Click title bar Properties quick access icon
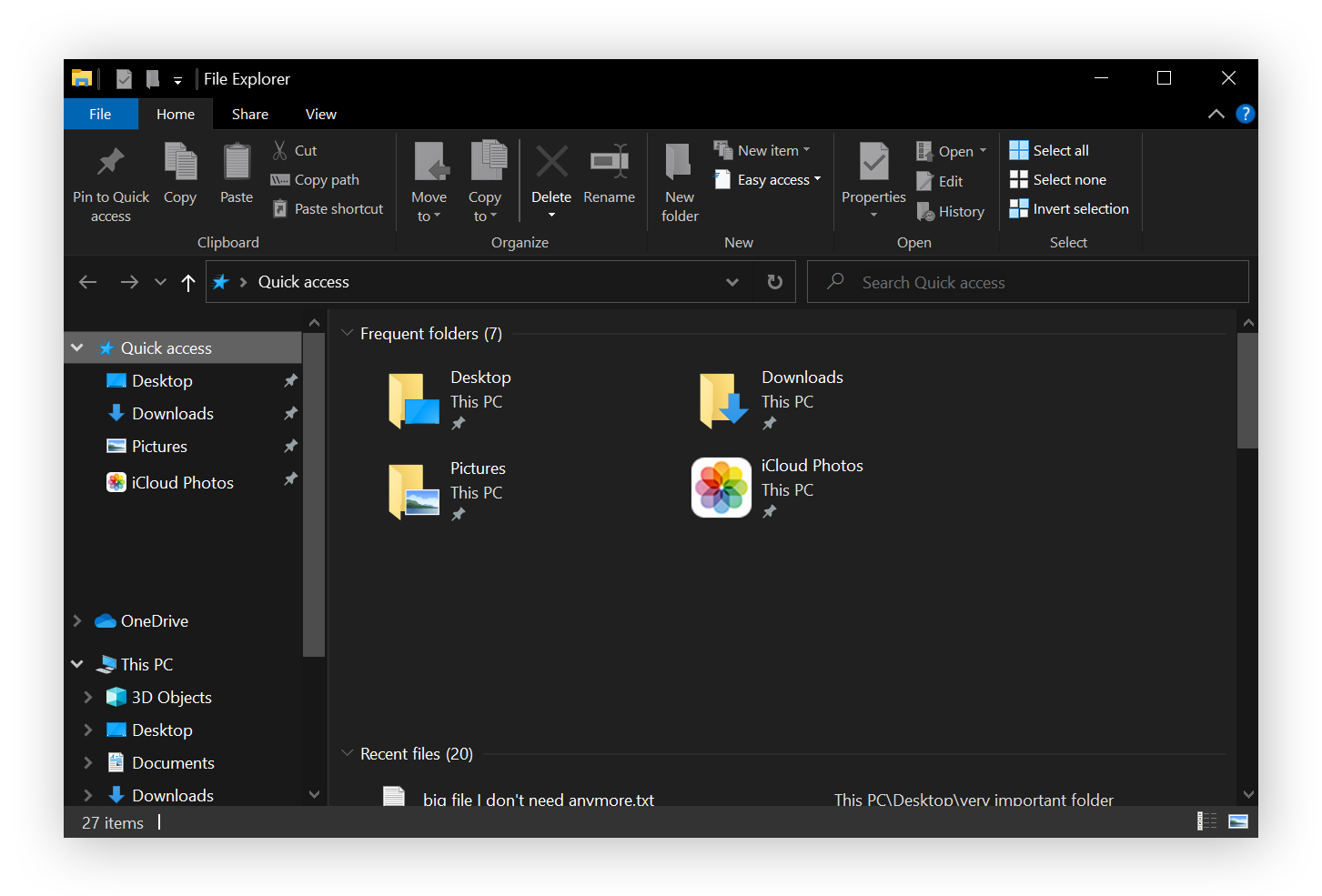Viewport: 1322px width, 896px height. 124,79
